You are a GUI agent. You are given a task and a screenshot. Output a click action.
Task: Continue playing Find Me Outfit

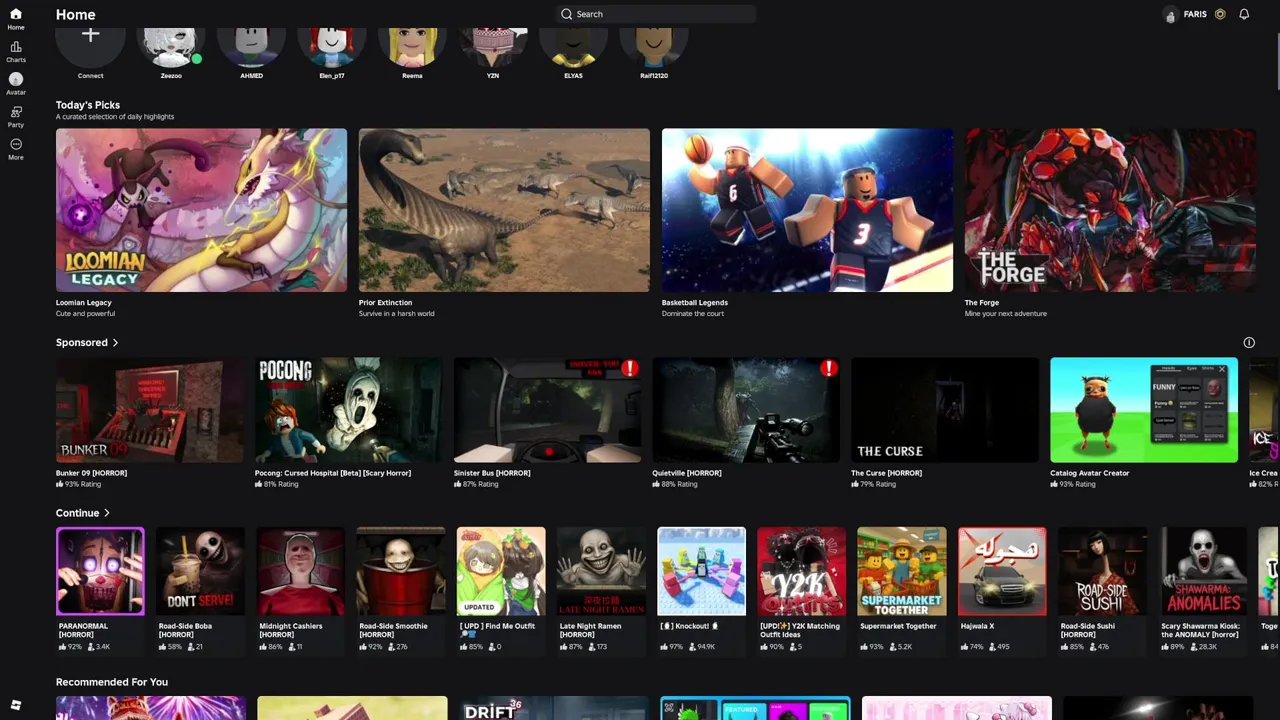pos(501,571)
